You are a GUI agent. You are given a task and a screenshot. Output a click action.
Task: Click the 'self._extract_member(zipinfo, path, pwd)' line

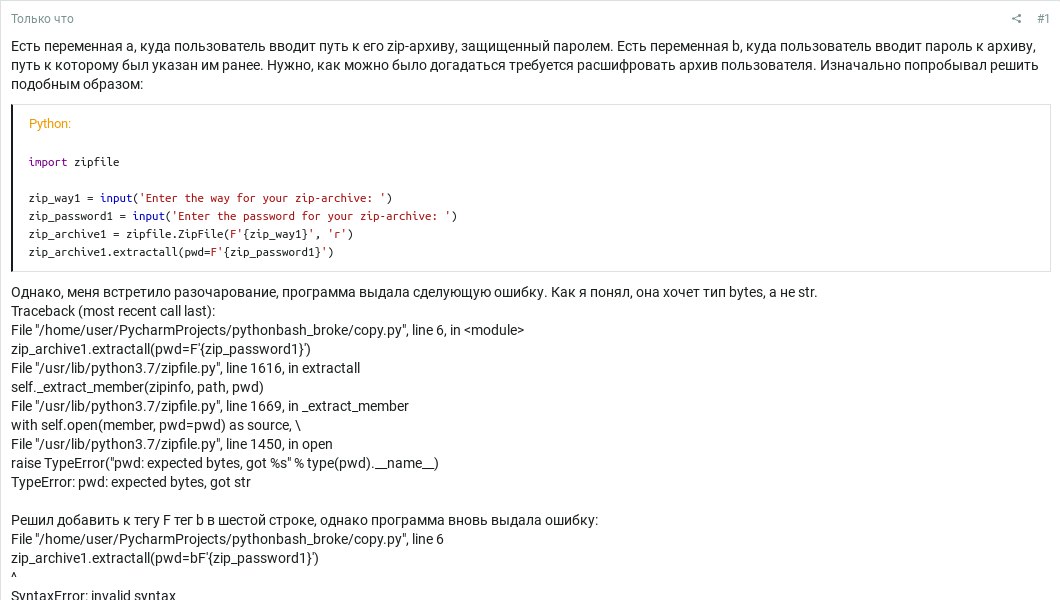[x=137, y=387]
